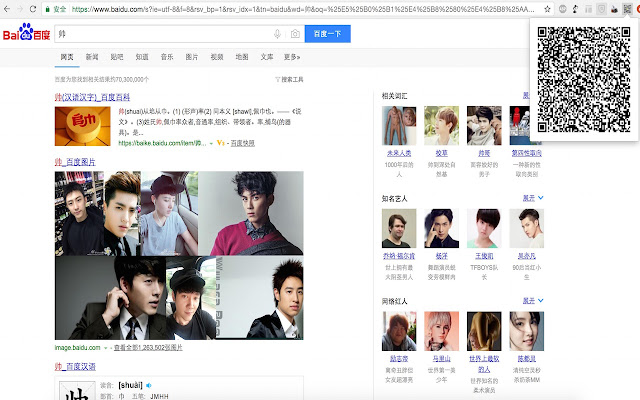640x400 pixels.
Task: Click the V1 badge beside the baike URL
Action: pos(220,143)
